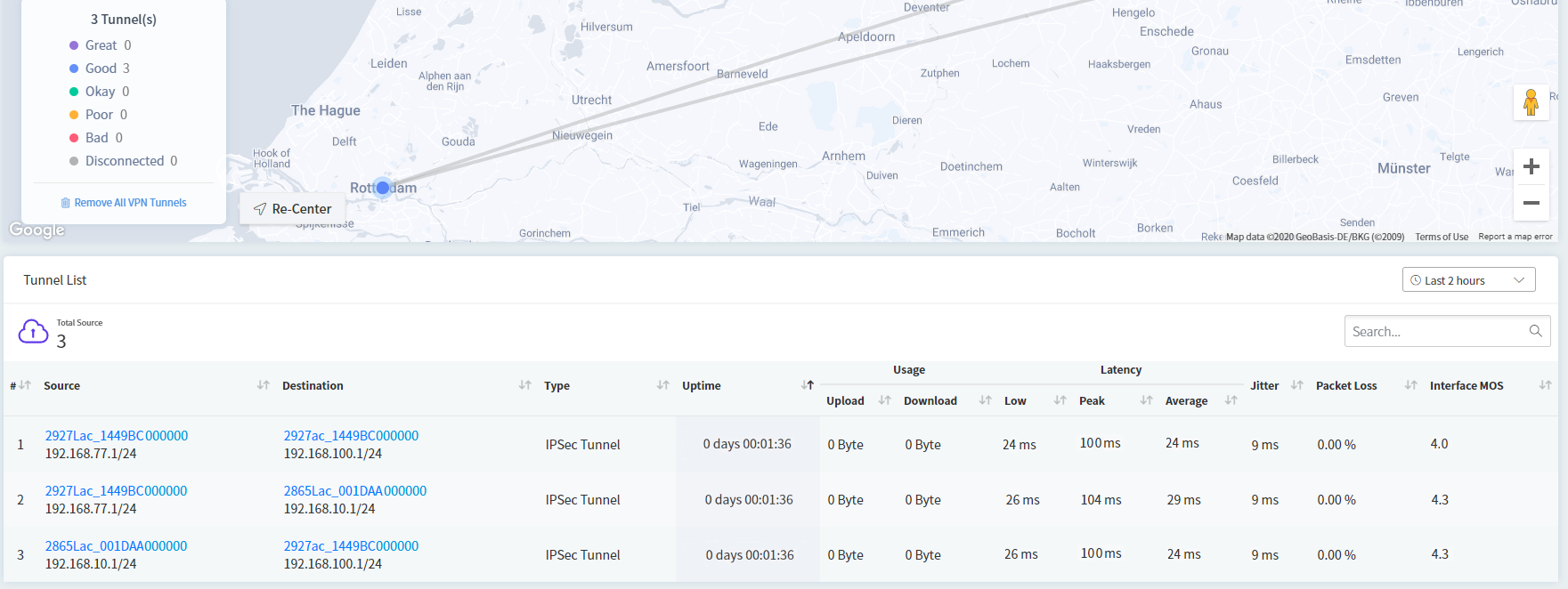Sort by Interface MOS column arrows
The height and width of the screenshot is (589, 1568).
pyautogui.click(x=1546, y=385)
